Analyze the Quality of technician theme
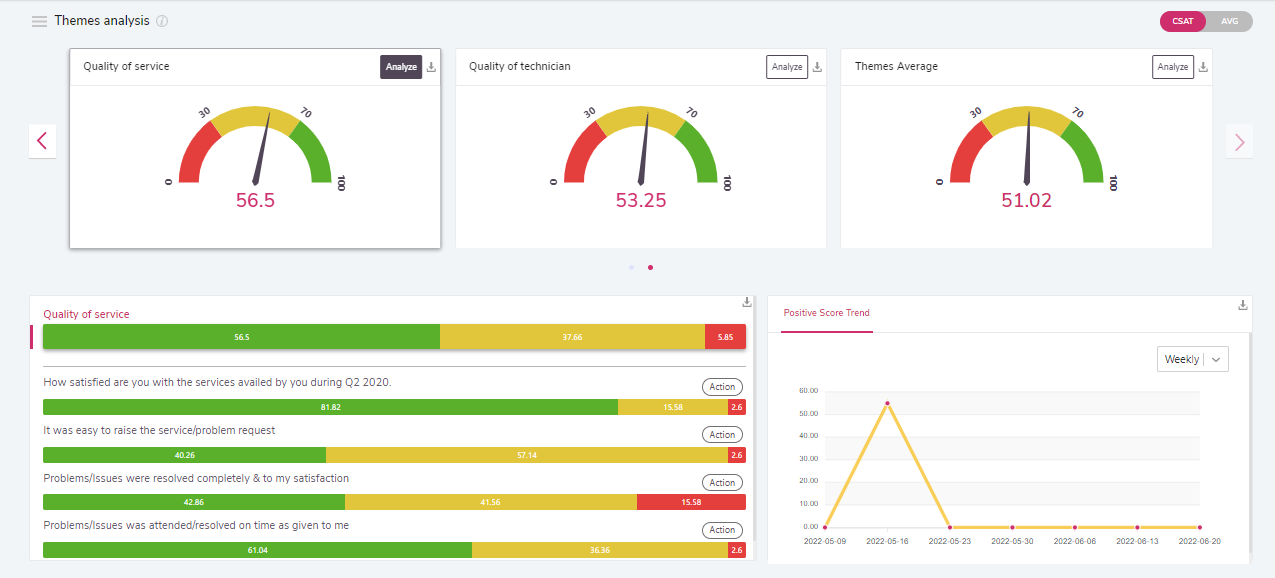Viewport: 1275px width, 578px height. click(787, 67)
